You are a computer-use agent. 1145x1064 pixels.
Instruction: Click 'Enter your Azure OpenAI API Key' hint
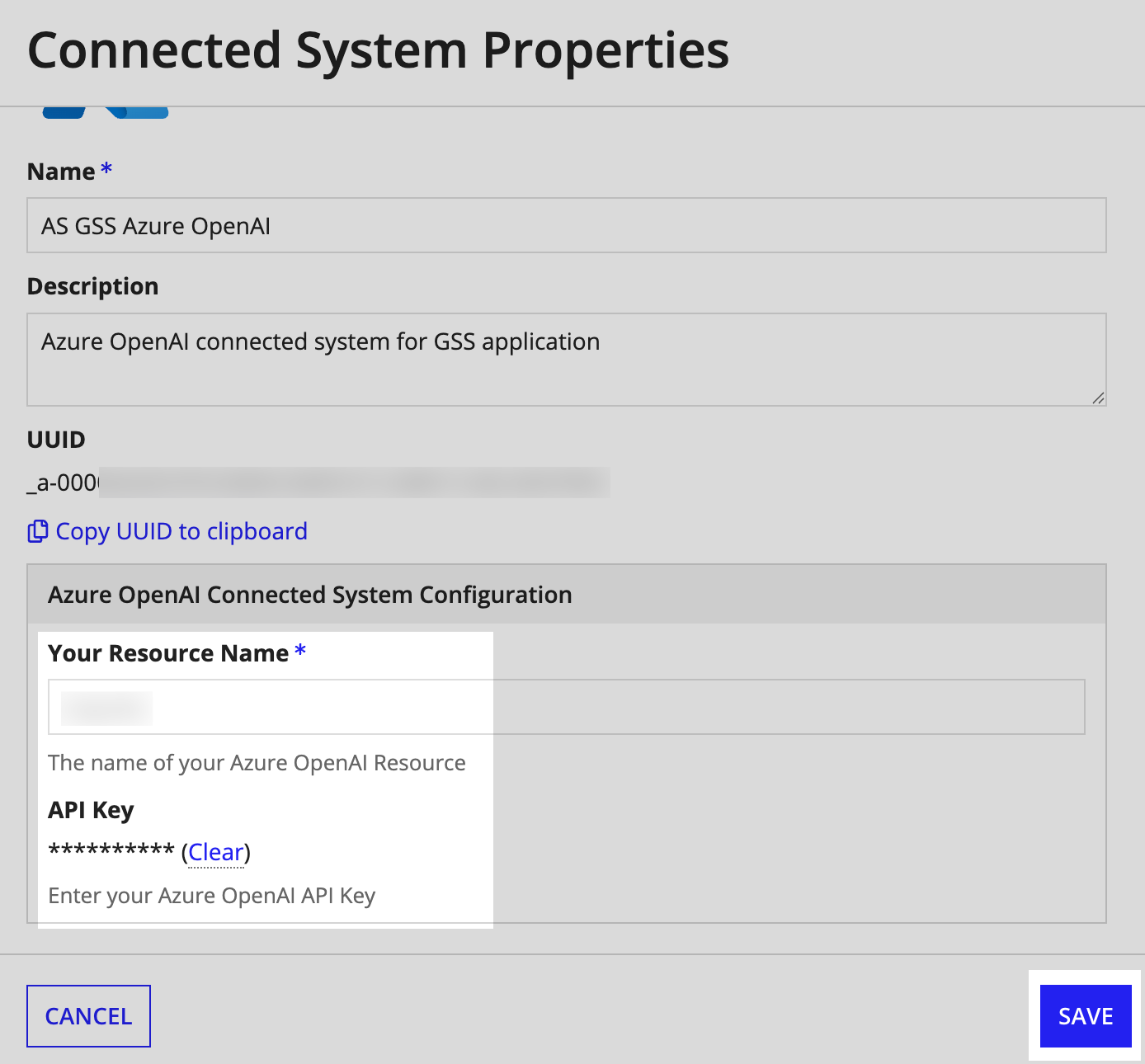coord(212,896)
